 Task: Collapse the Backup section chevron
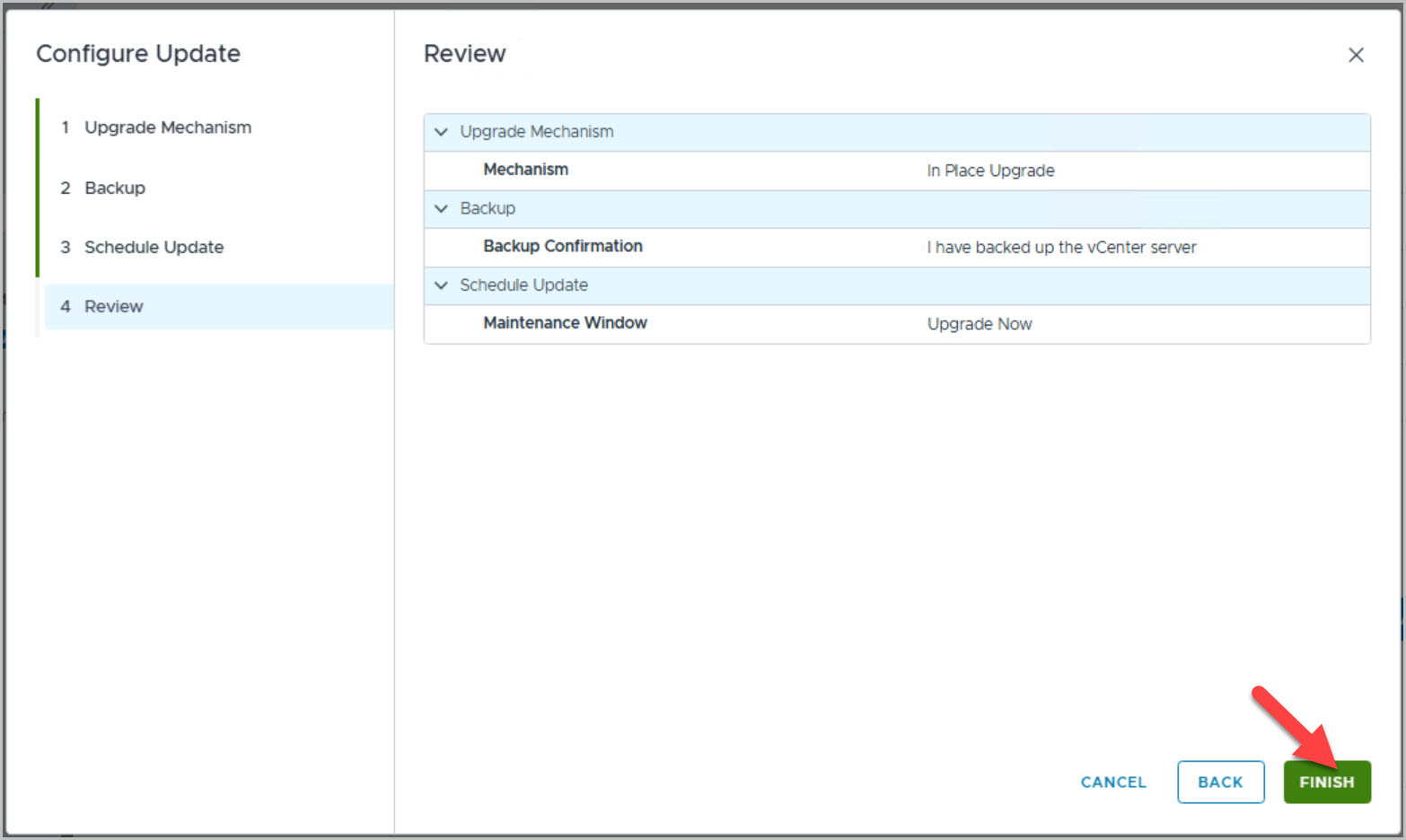(x=441, y=208)
